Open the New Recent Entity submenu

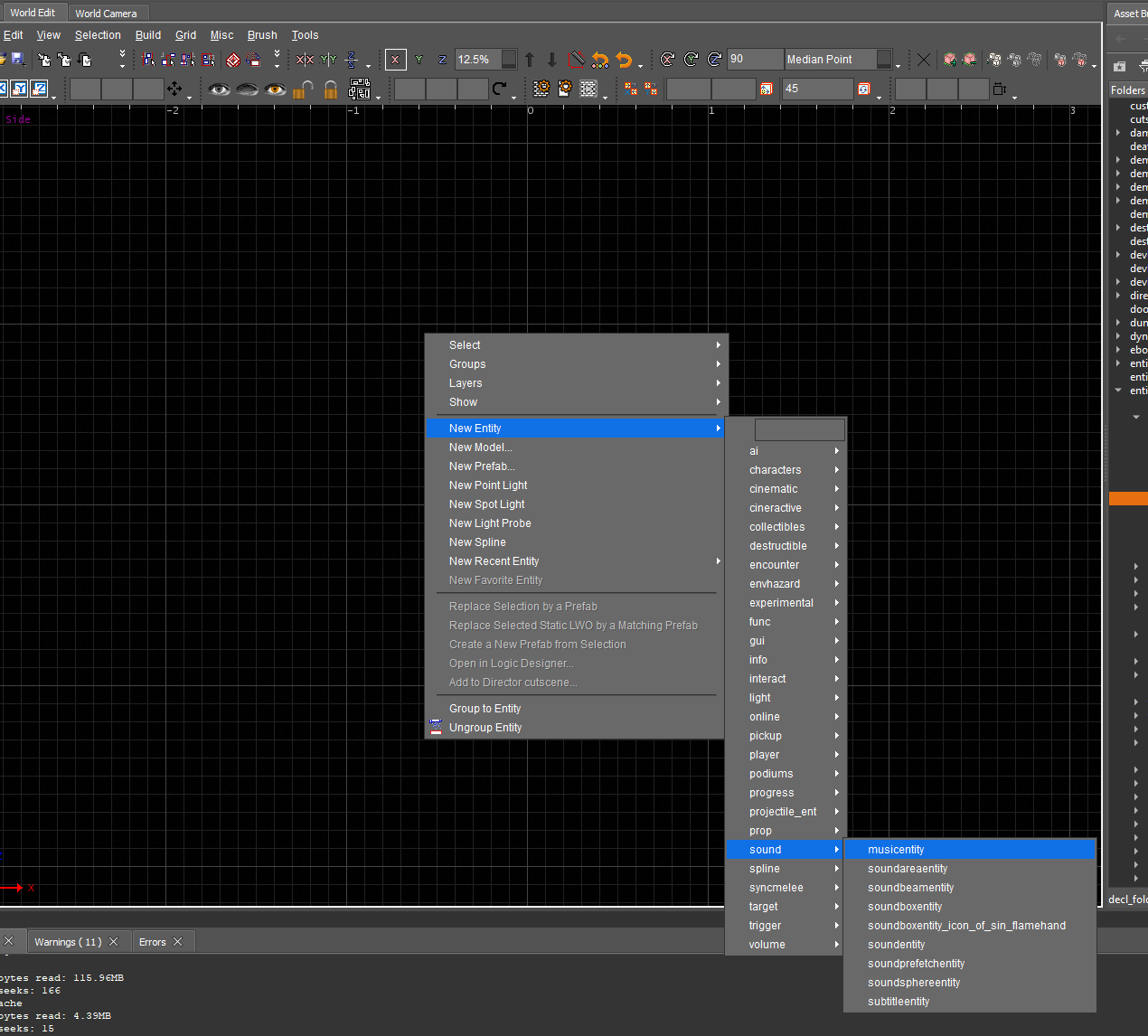click(x=575, y=561)
